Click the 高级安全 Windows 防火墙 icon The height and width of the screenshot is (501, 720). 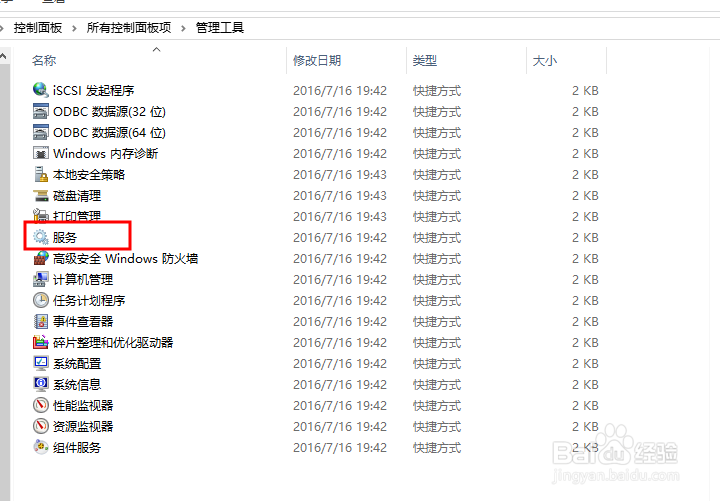(41, 258)
